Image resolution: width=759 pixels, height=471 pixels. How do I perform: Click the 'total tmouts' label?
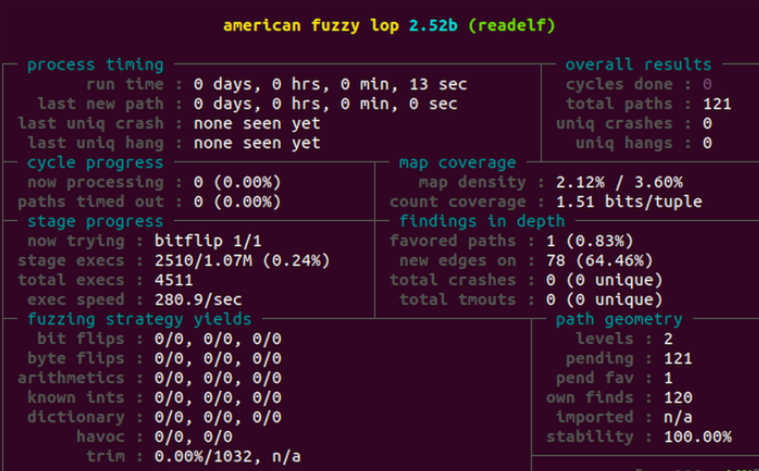[457, 300]
